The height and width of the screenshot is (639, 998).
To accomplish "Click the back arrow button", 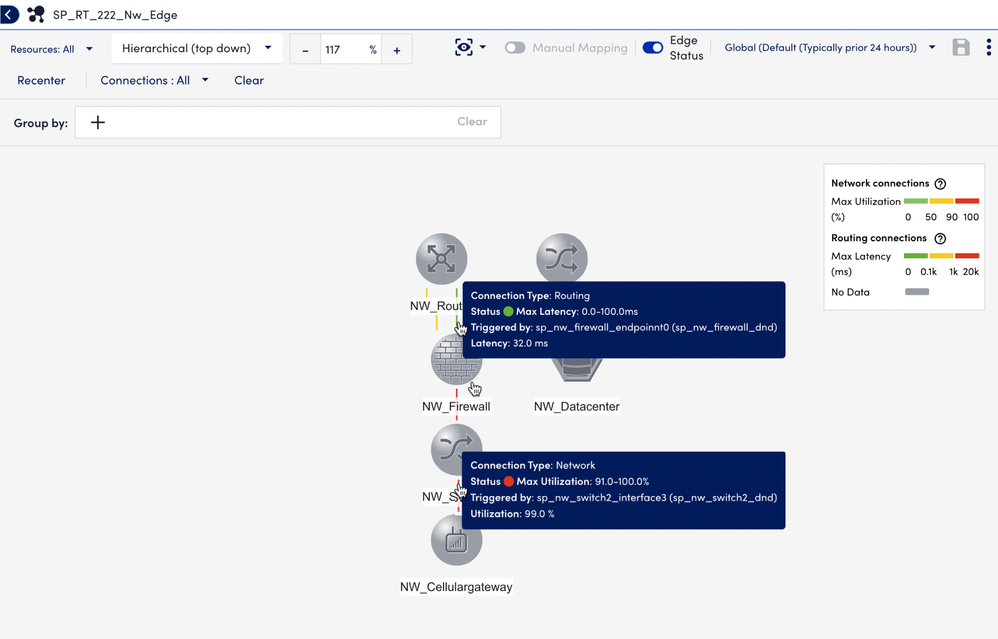I will pyautogui.click(x=10, y=15).
